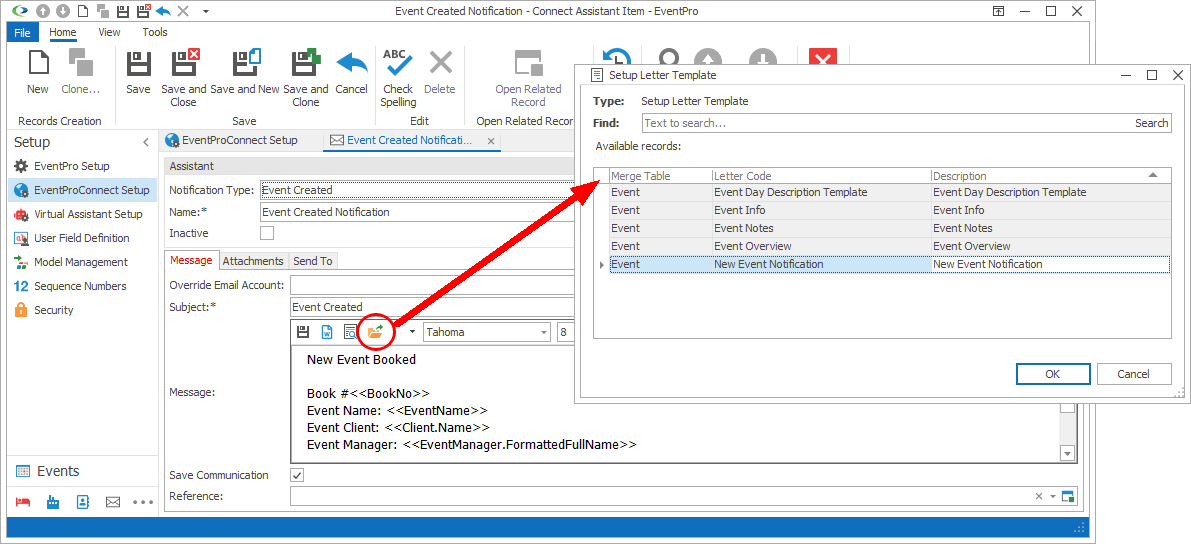The width and height of the screenshot is (1191, 544).
Task: Close the Event Created Notification tab
Action: [491, 141]
